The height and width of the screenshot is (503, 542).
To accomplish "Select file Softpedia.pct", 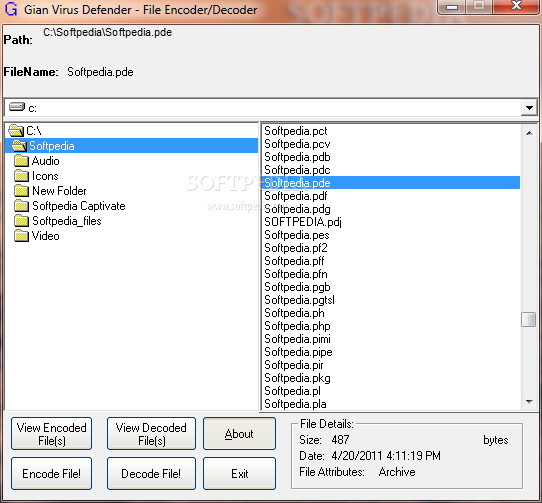I will pyautogui.click(x=296, y=131).
